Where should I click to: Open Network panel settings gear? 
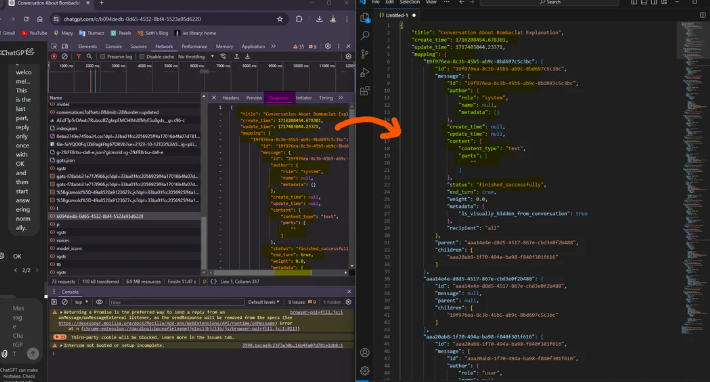point(348,57)
